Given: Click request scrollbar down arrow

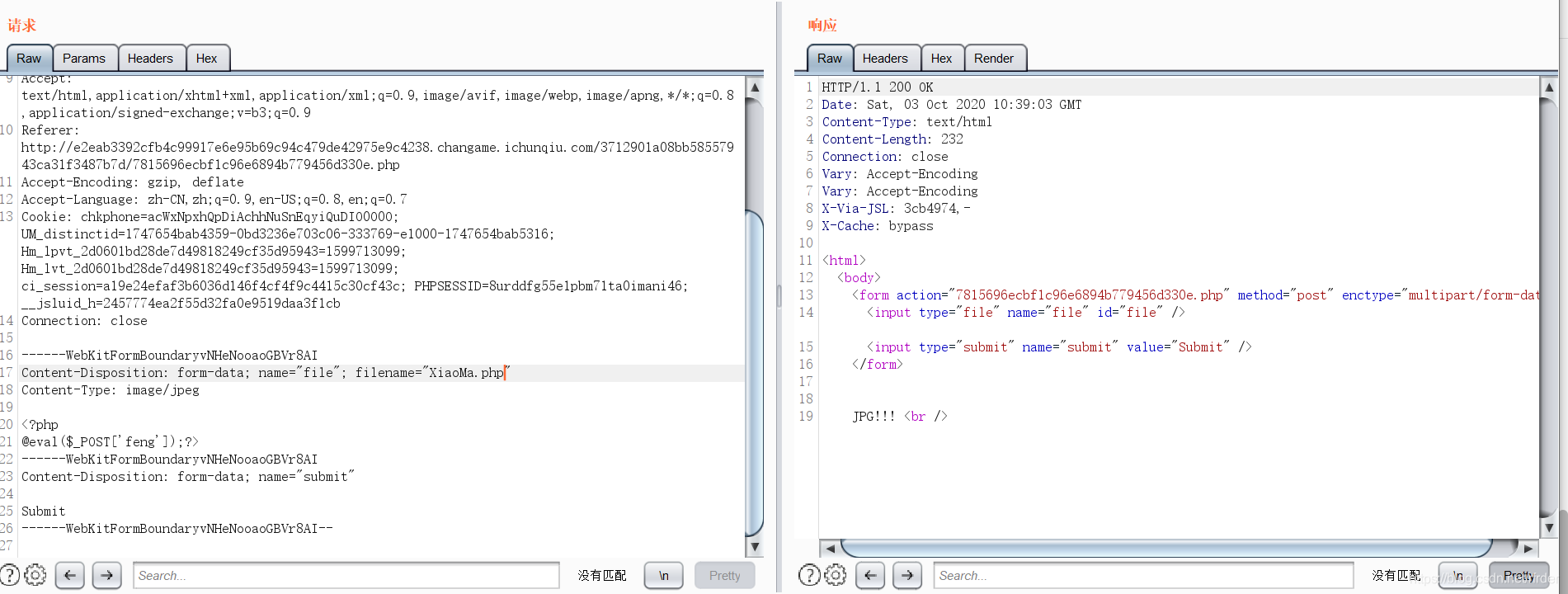Looking at the screenshot, I should (754, 547).
